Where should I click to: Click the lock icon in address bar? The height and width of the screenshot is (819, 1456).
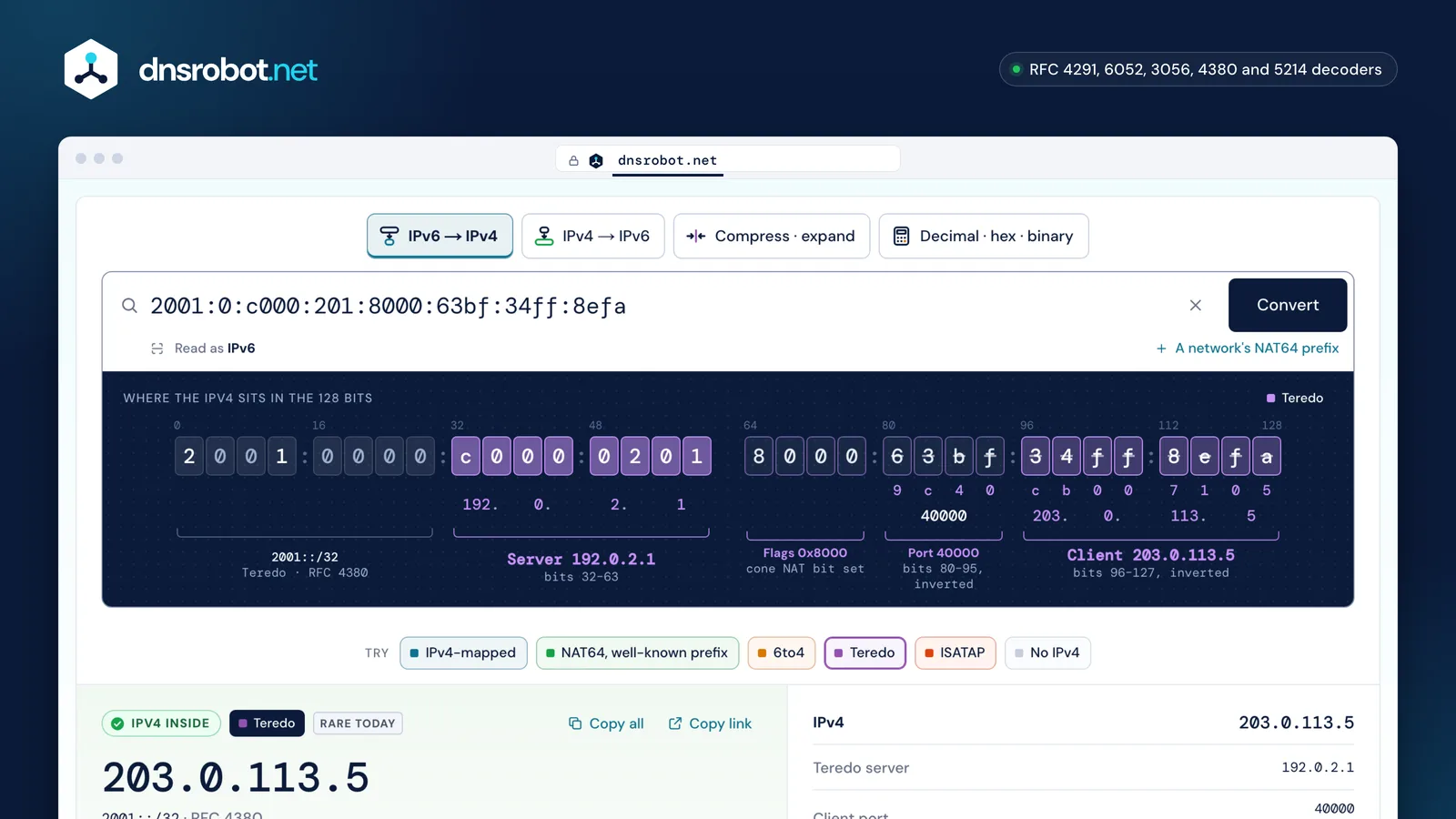pos(573,160)
